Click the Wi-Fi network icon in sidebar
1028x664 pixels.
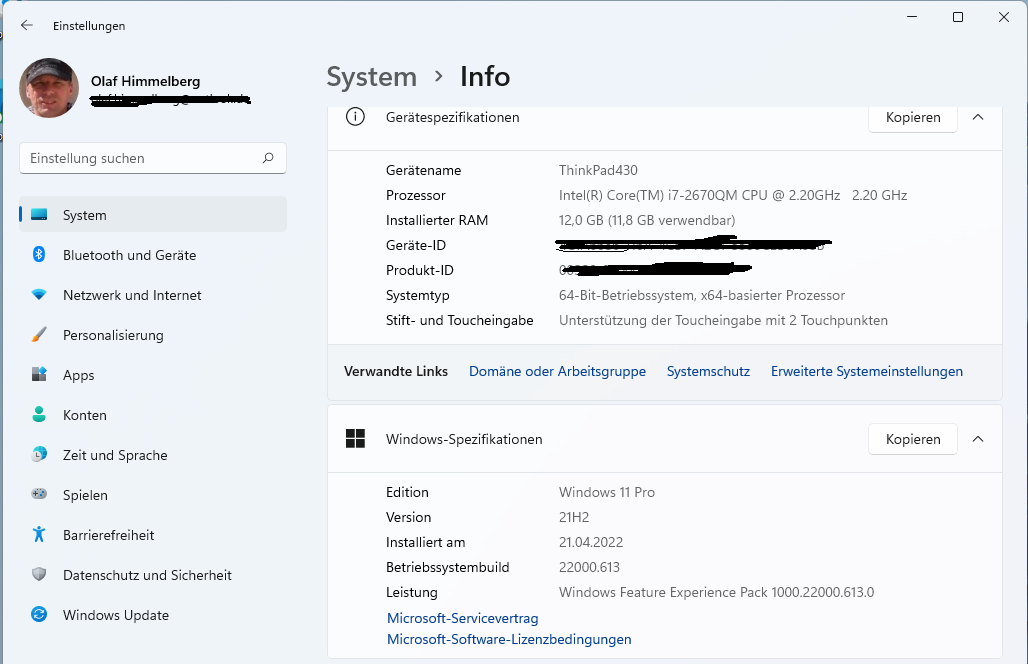click(39, 295)
